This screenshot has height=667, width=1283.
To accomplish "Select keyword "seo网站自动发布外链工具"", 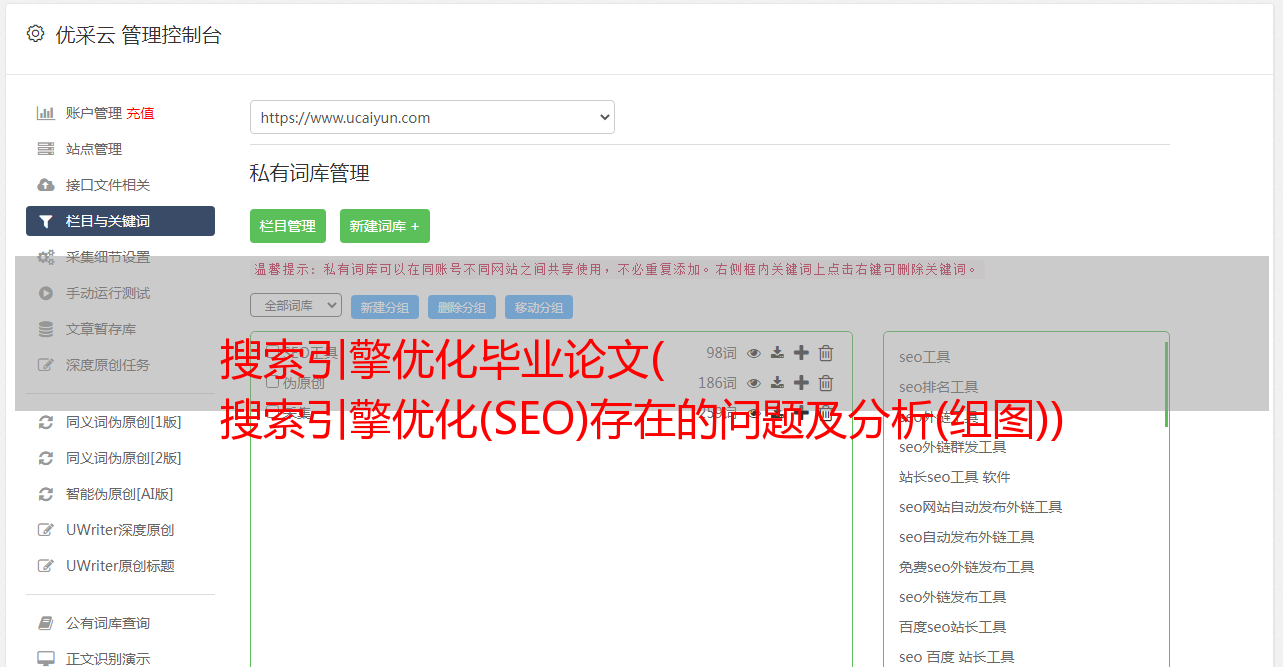I will tap(981, 507).
